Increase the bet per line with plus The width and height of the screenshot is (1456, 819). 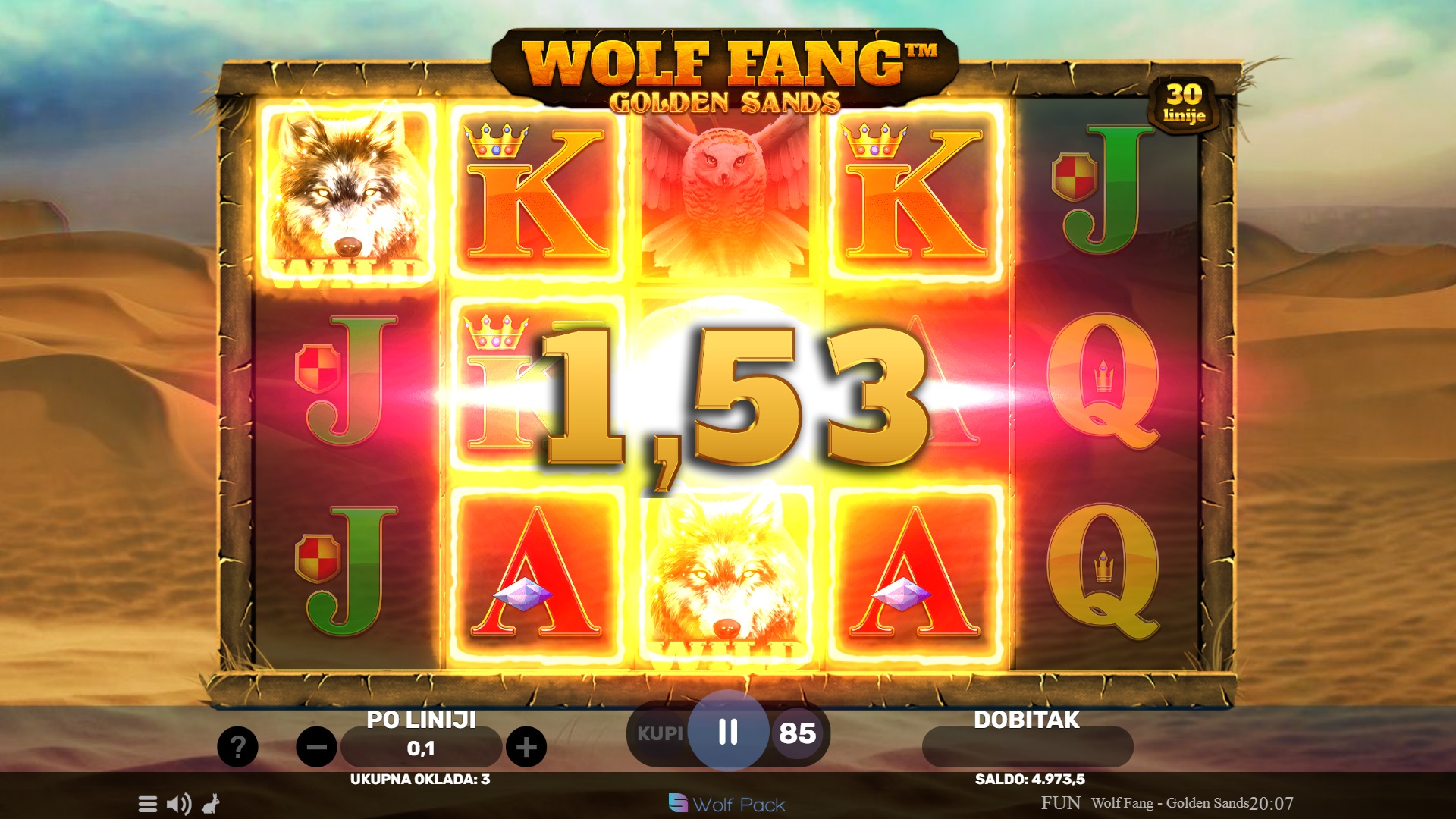click(526, 747)
